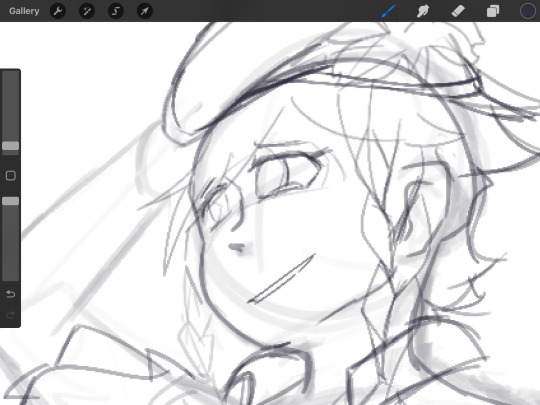Tap the square Modify button in sidebar
This screenshot has width=540, height=405.
click(11, 176)
